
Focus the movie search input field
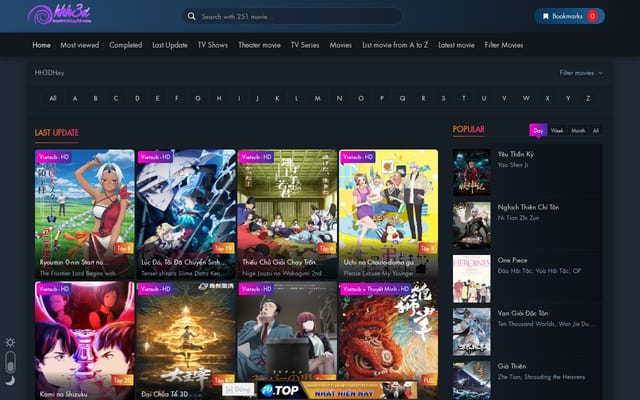[x=292, y=16]
